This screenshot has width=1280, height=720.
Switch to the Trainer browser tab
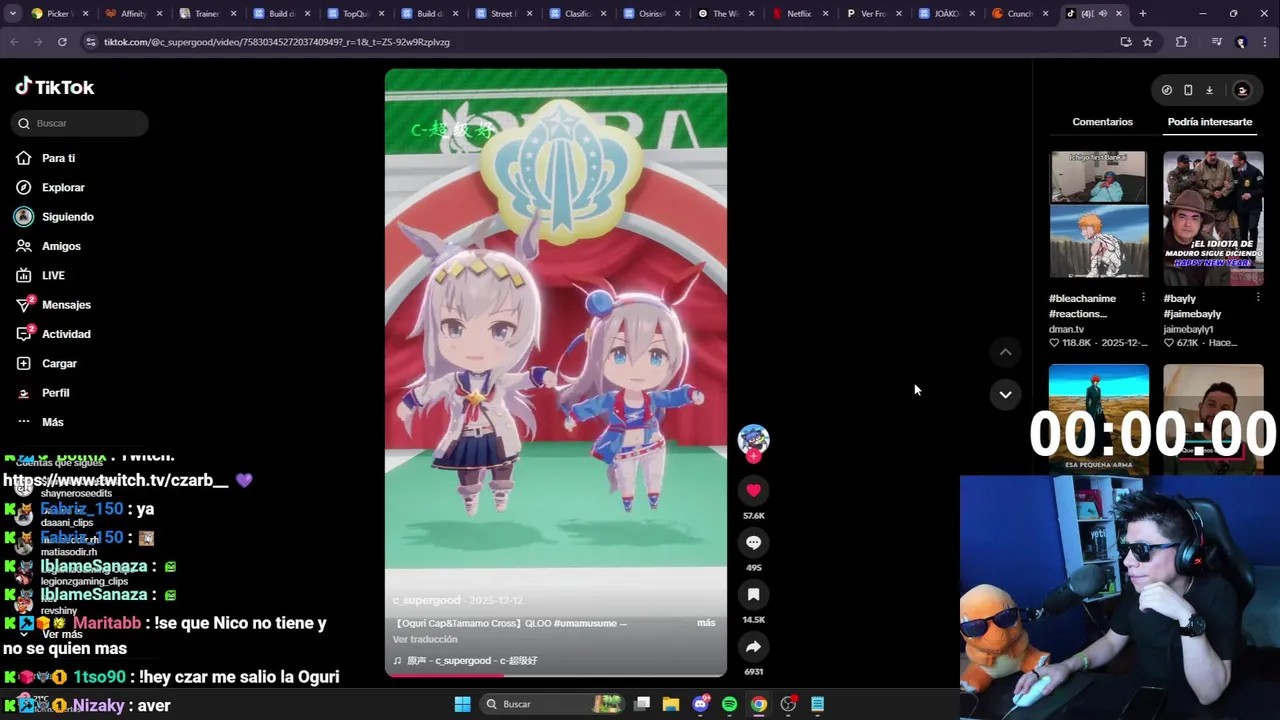click(x=207, y=14)
